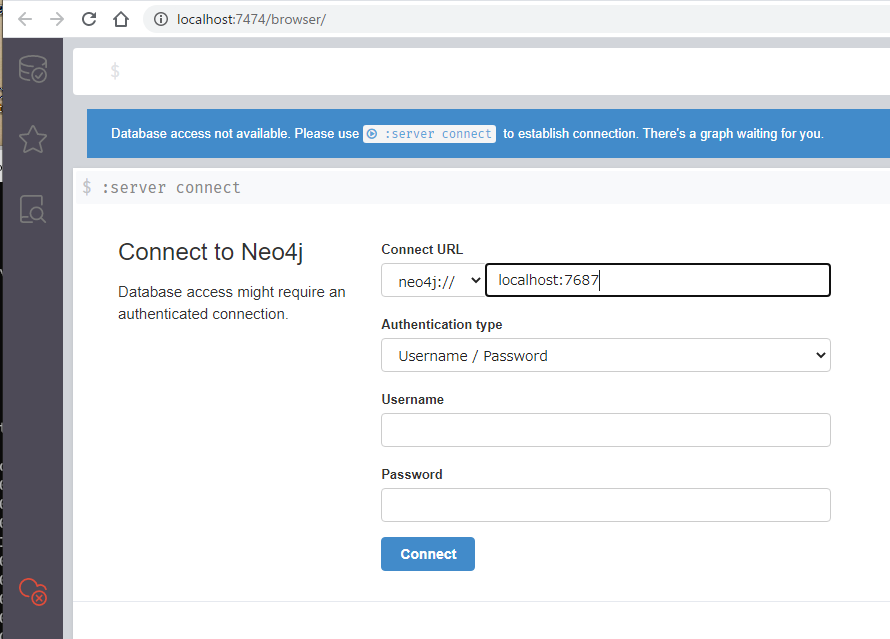Focus the Username input field
The height and width of the screenshot is (639, 890).
(x=606, y=430)
